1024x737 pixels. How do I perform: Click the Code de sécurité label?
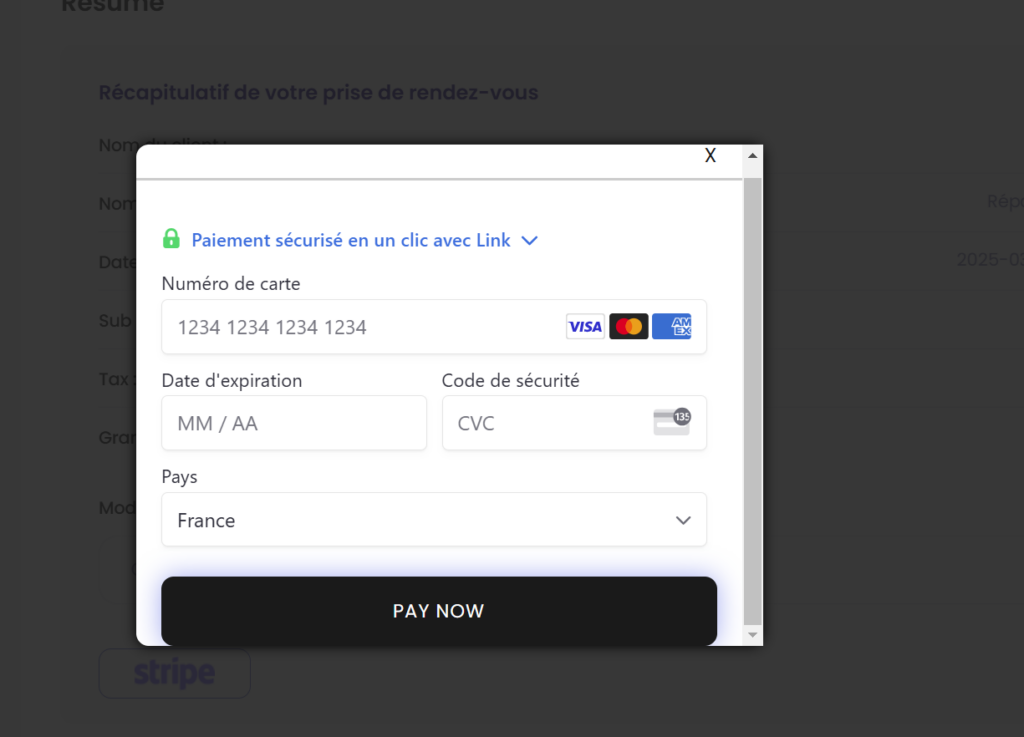coord(511,381)
